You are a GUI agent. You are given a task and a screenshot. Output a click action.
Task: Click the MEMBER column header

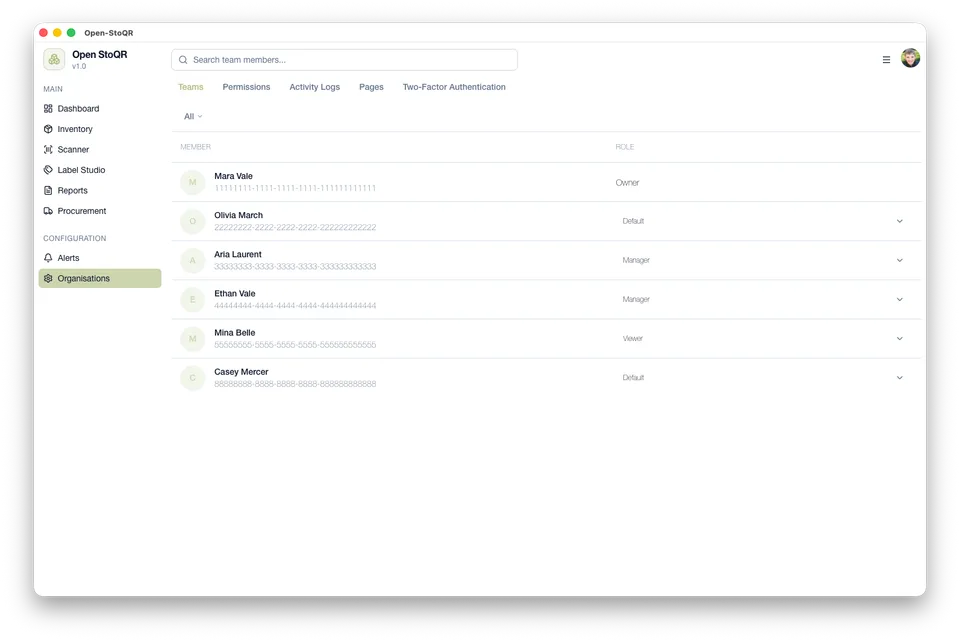tap(195, 147)
